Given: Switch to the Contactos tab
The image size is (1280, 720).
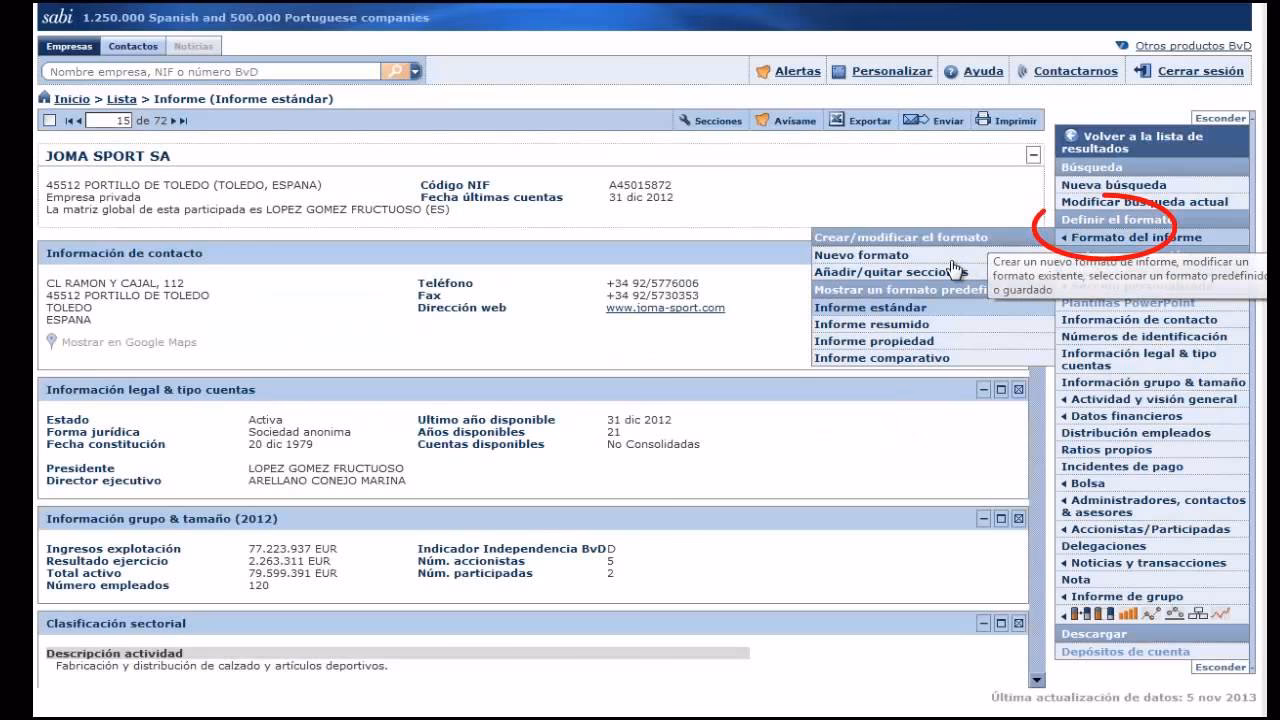Looking at the screenshot, I should [x=133, y=46].
